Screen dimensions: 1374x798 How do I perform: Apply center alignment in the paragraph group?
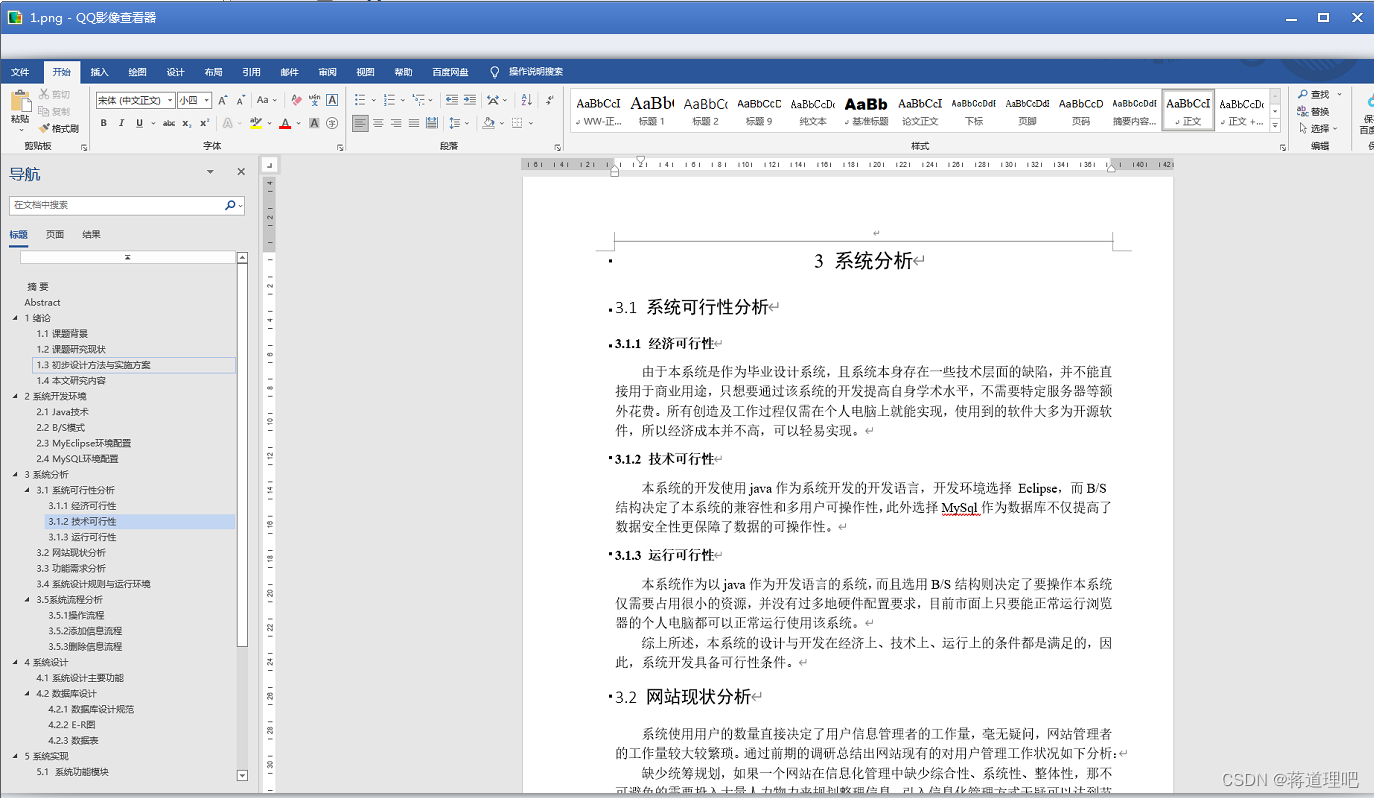tap(376, 122)
